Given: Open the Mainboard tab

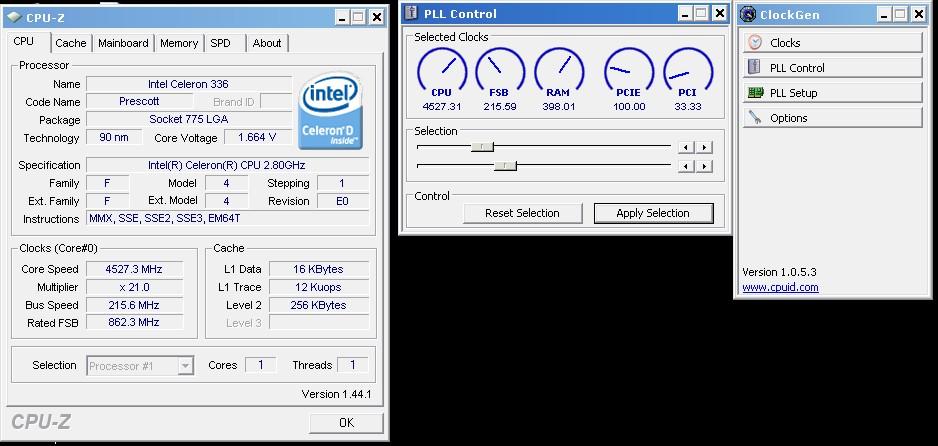Looking at the screenshot, I should coord(123,43).
